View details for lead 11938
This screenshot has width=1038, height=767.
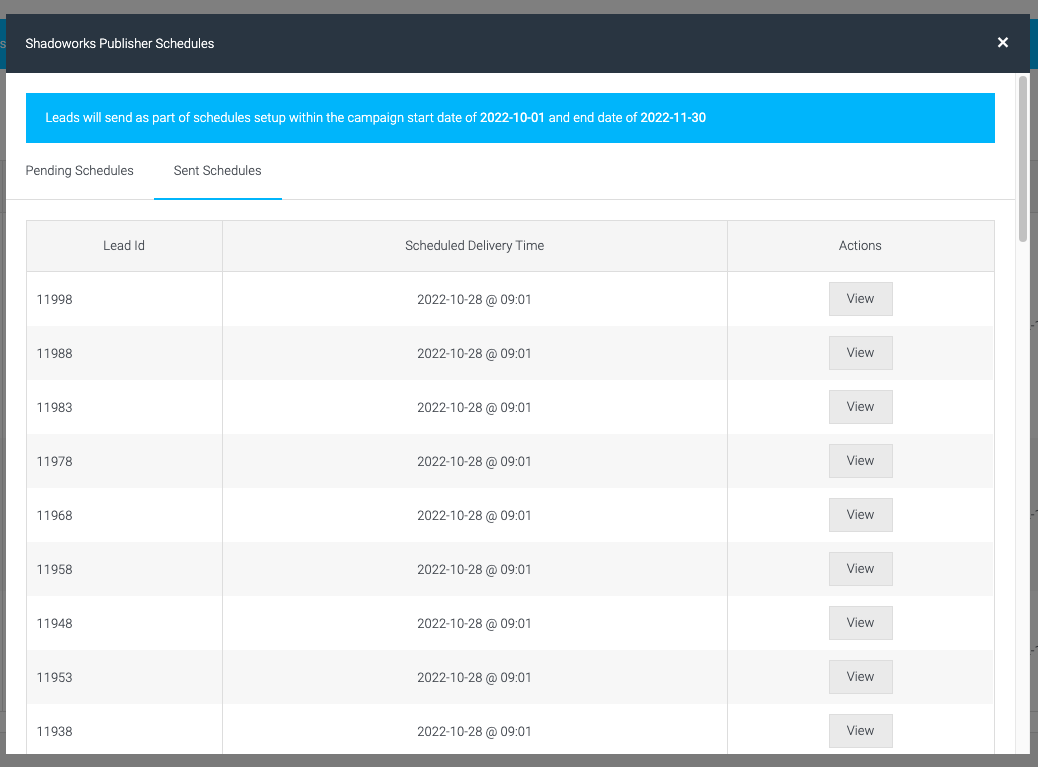(860, 730)
